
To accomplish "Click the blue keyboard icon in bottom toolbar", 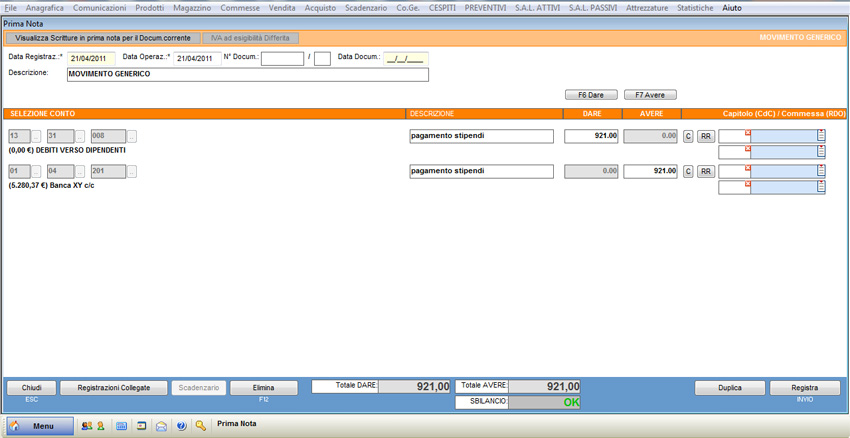I will [x=122, y=425].
